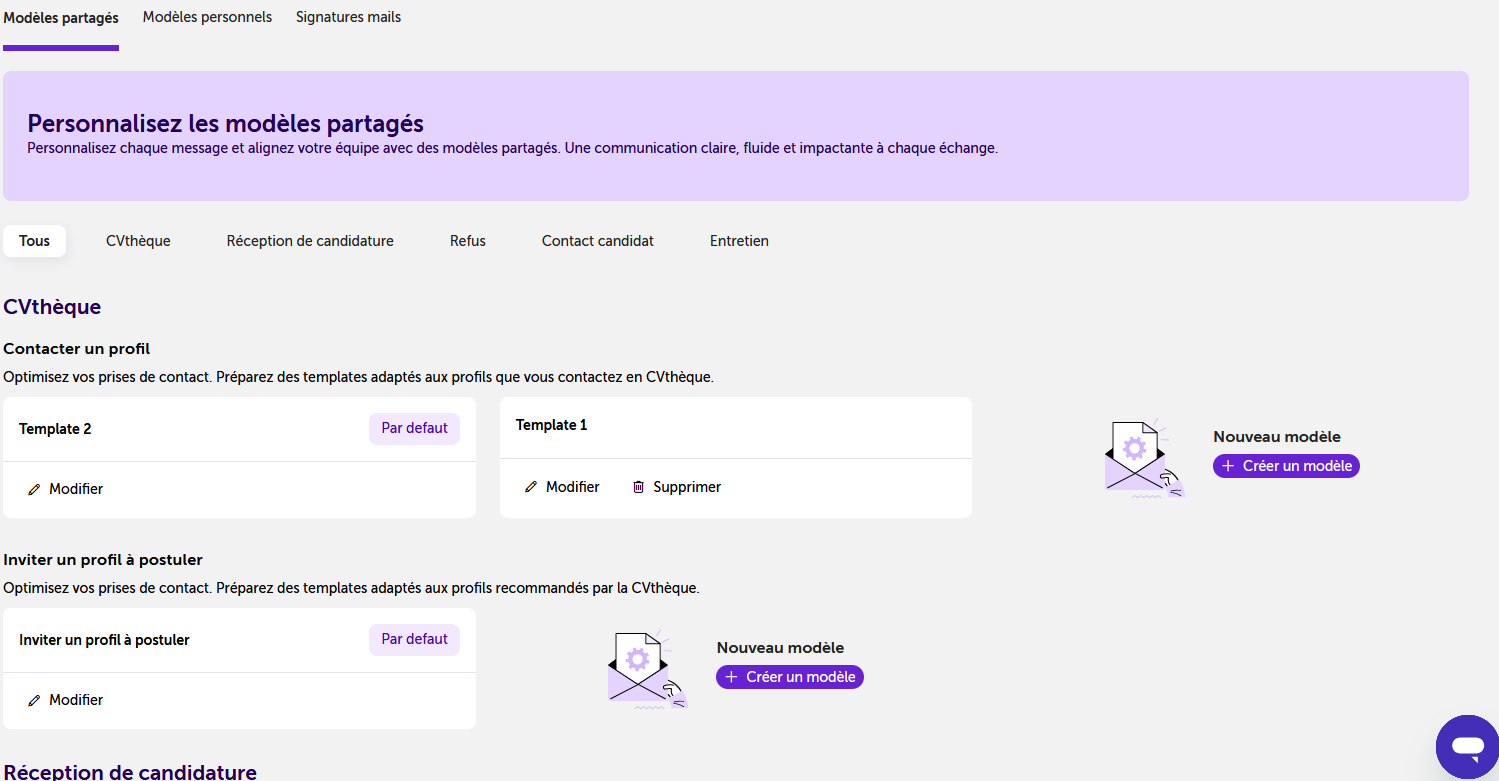Open the Template 1 card title

click(552, 425)
